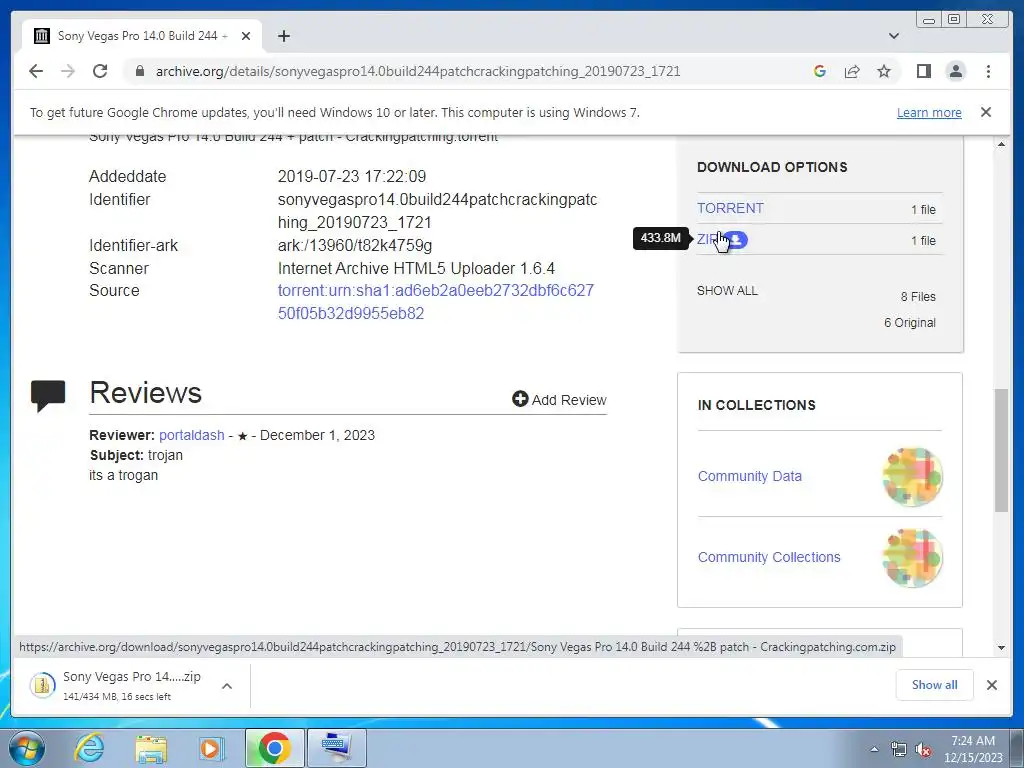Click the address bar URL
Screen dimensions: 1024x768
point(418,71)
